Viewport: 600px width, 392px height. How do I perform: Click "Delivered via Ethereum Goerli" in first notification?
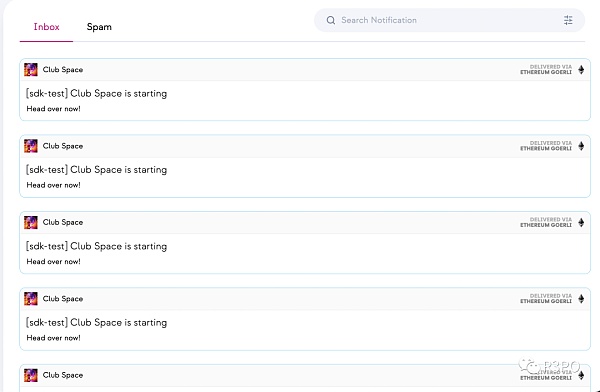click(546, 70)
